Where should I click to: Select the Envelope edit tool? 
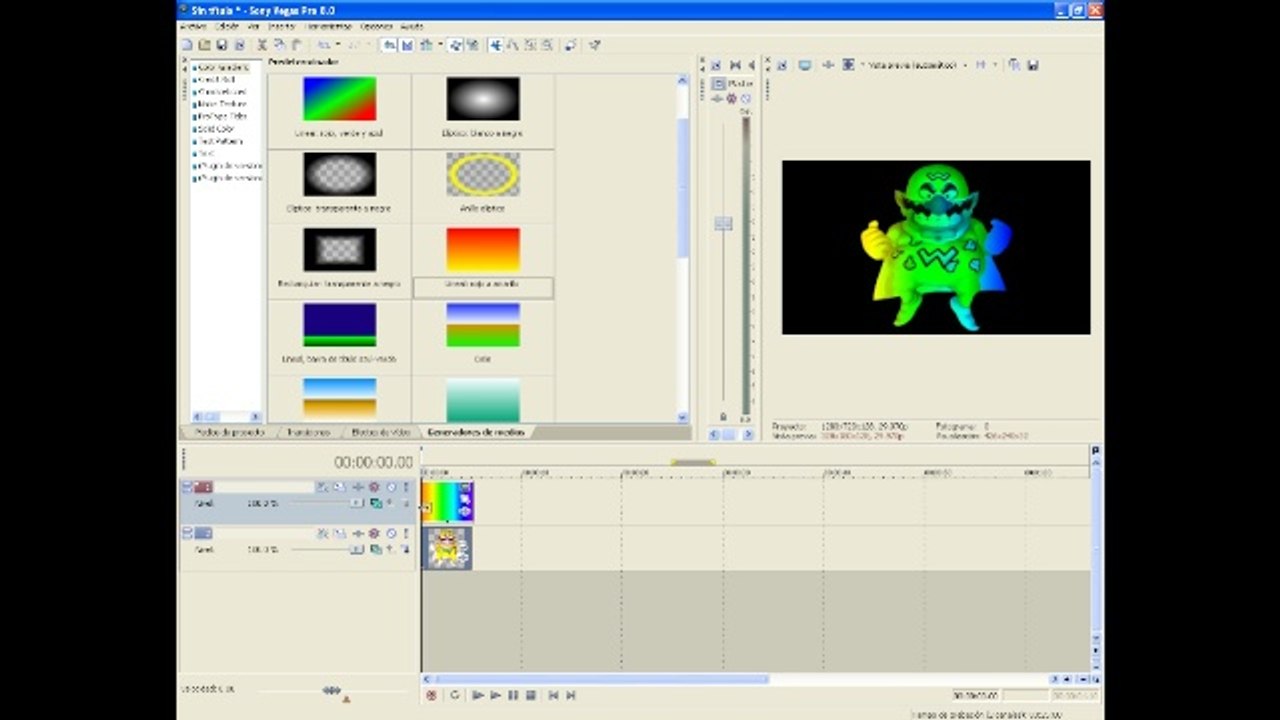pos(512,45)
